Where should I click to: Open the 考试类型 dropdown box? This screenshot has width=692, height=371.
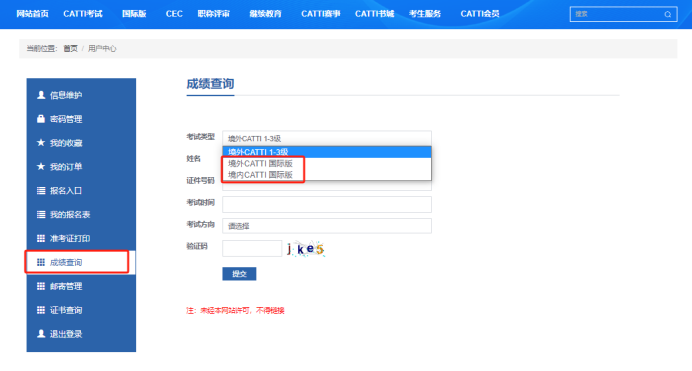point(327,139)
